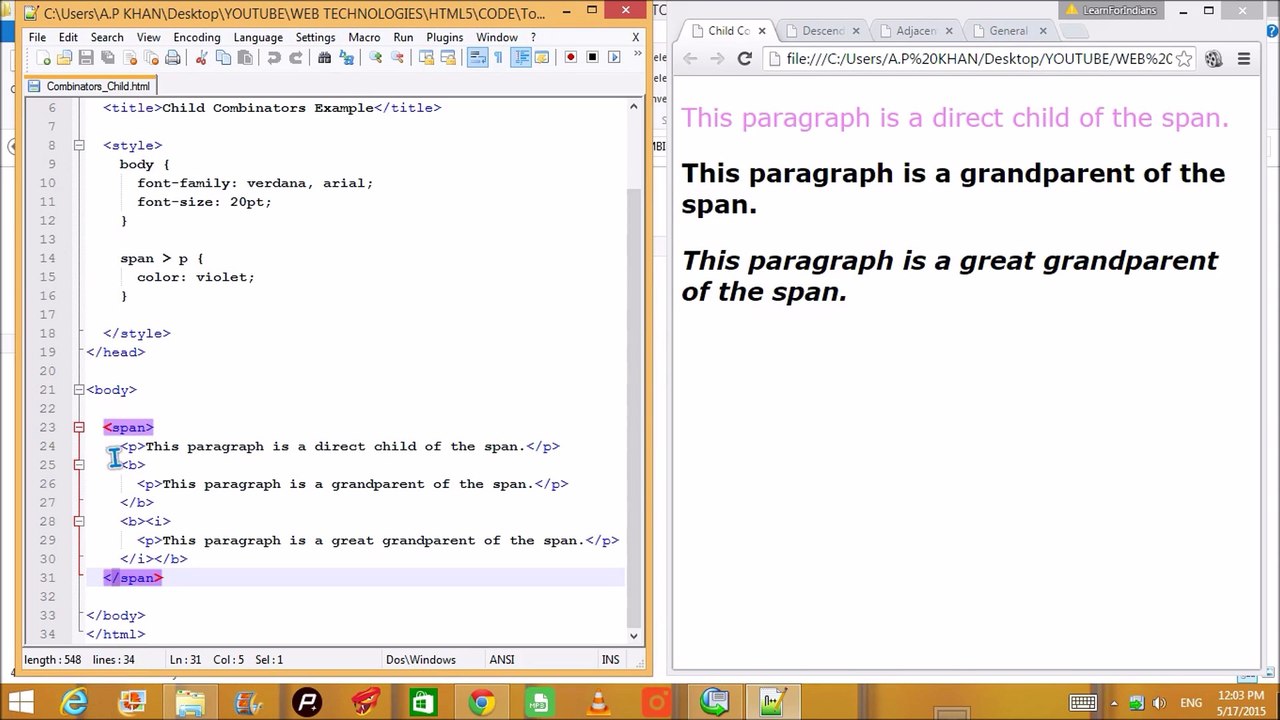The image size is (1280, 720).
Task: Click INS mode indicator in status bar
Action: (610, 660)
